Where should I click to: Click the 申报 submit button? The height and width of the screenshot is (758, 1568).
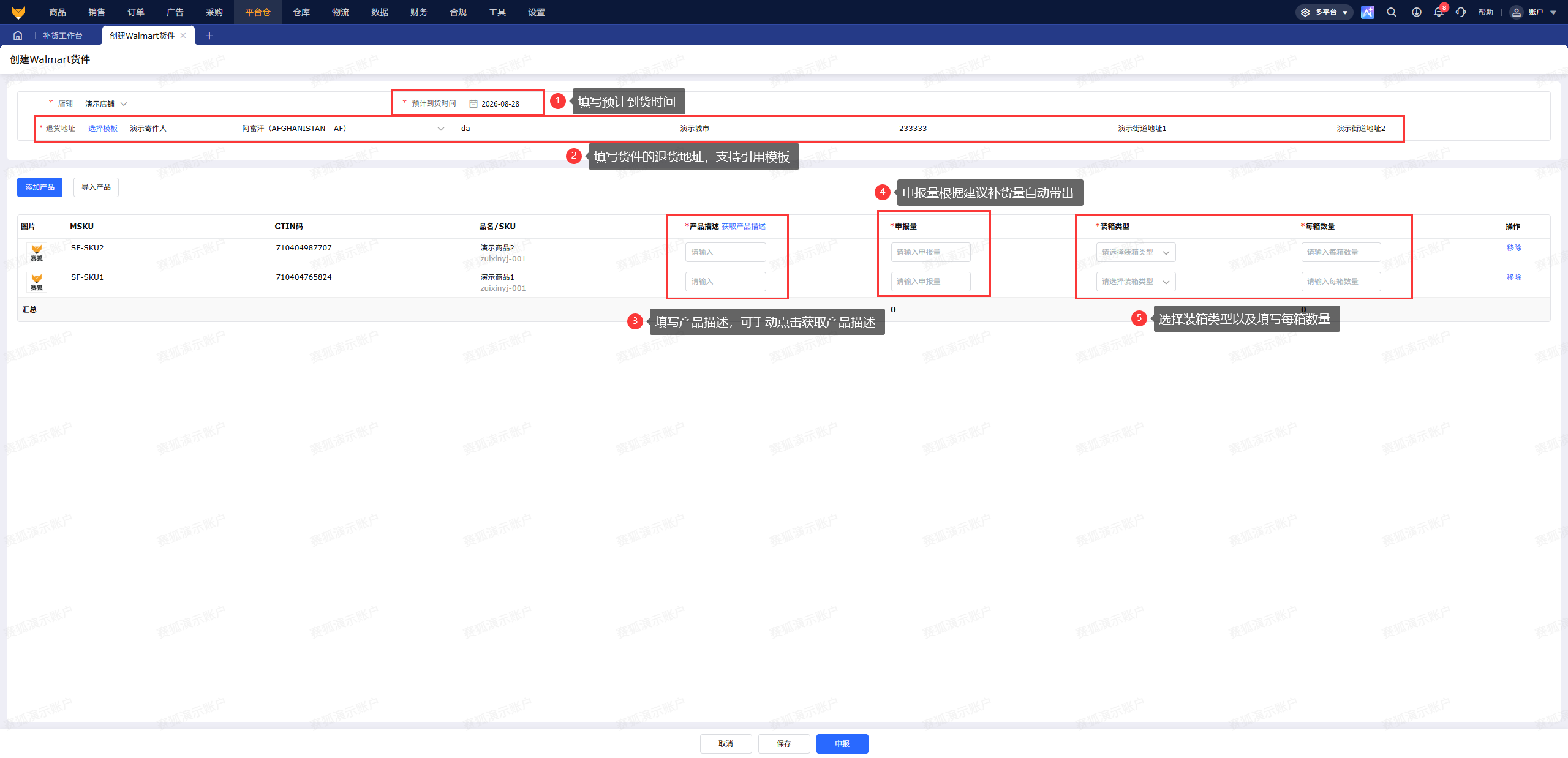click(x=842, y=744)
